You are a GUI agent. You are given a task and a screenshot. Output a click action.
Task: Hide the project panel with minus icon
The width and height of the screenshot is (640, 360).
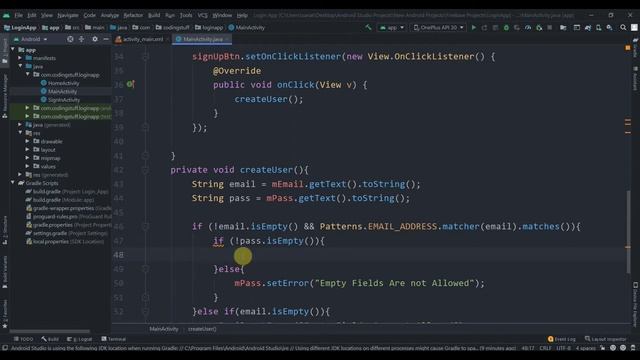tap(106, 39)
